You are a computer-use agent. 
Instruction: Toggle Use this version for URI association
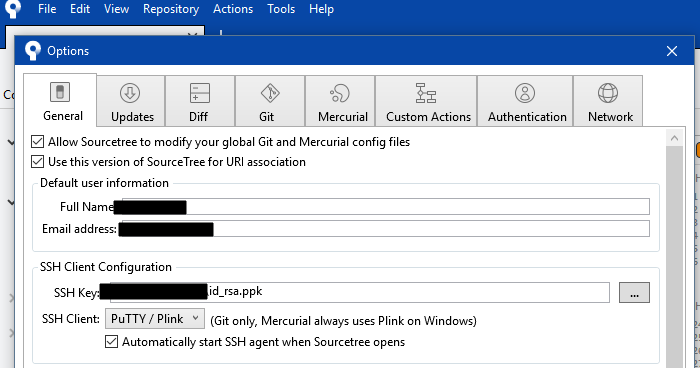pos(38,161)
